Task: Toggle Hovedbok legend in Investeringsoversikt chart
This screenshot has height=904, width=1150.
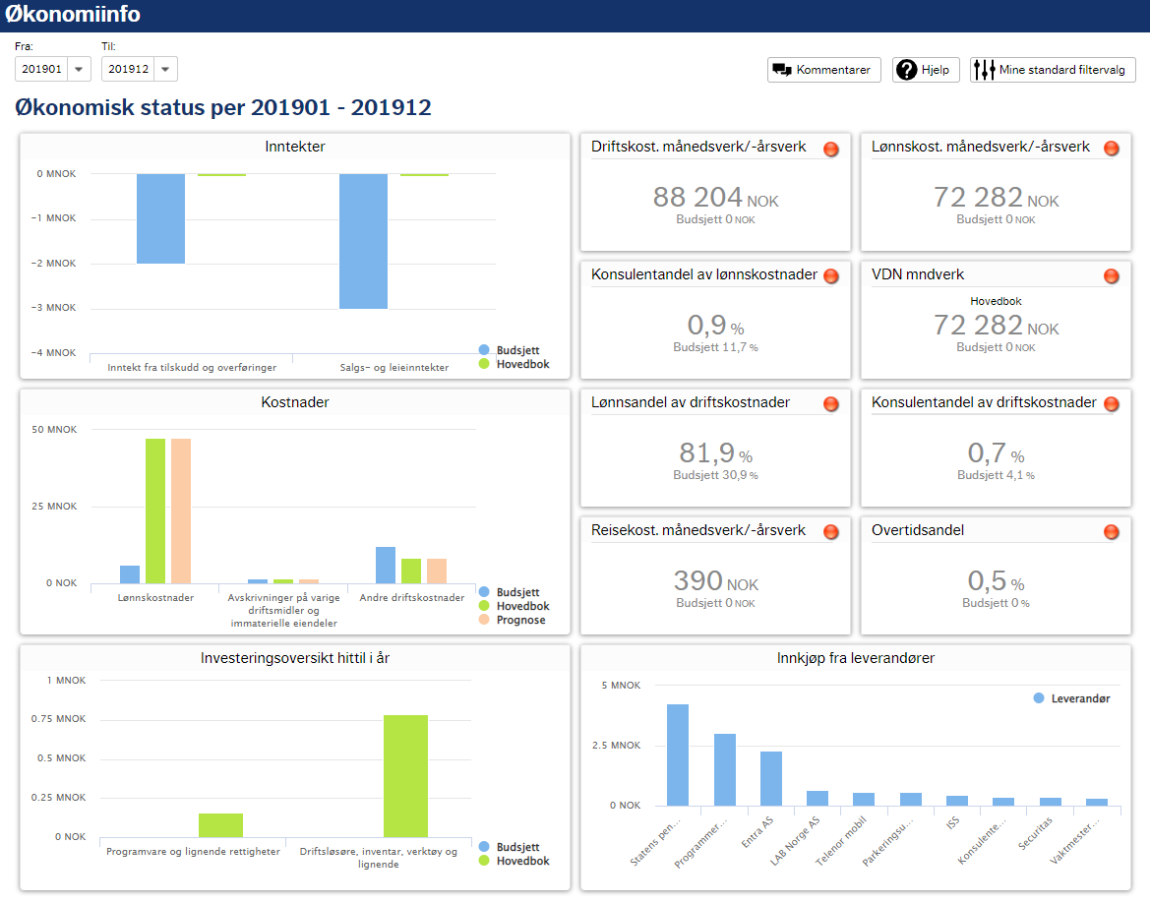Action: (x=514, y=861)
